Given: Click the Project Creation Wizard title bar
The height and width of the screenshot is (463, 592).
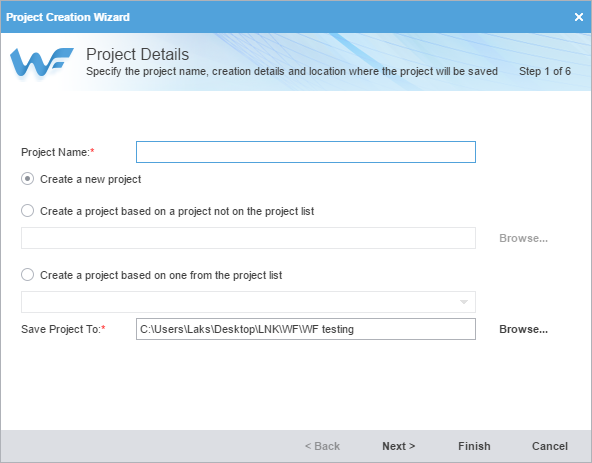Looking at the screenshot, I should pyautogui.click(x=287, y=17).
